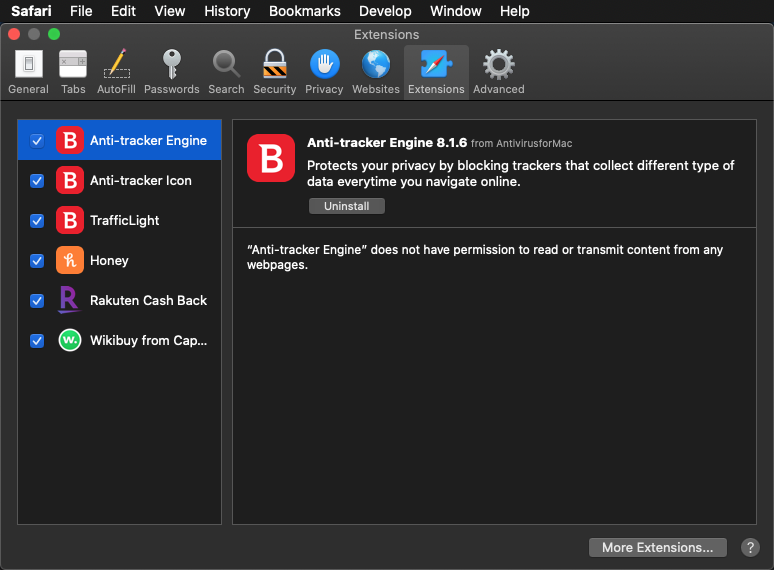This screenshot has width=774, height=570.
Task: Open the Search magnifier preferences pane
Action: (x=226, y=72)
